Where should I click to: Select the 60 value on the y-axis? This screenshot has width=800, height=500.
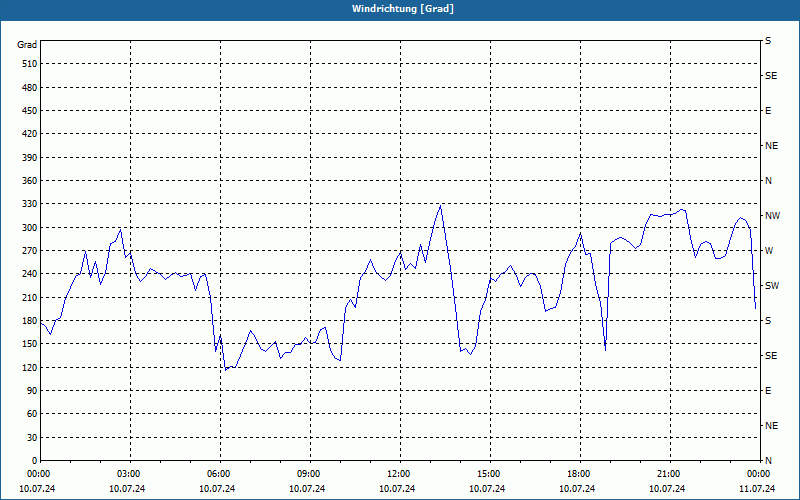[x=32, y=413]
